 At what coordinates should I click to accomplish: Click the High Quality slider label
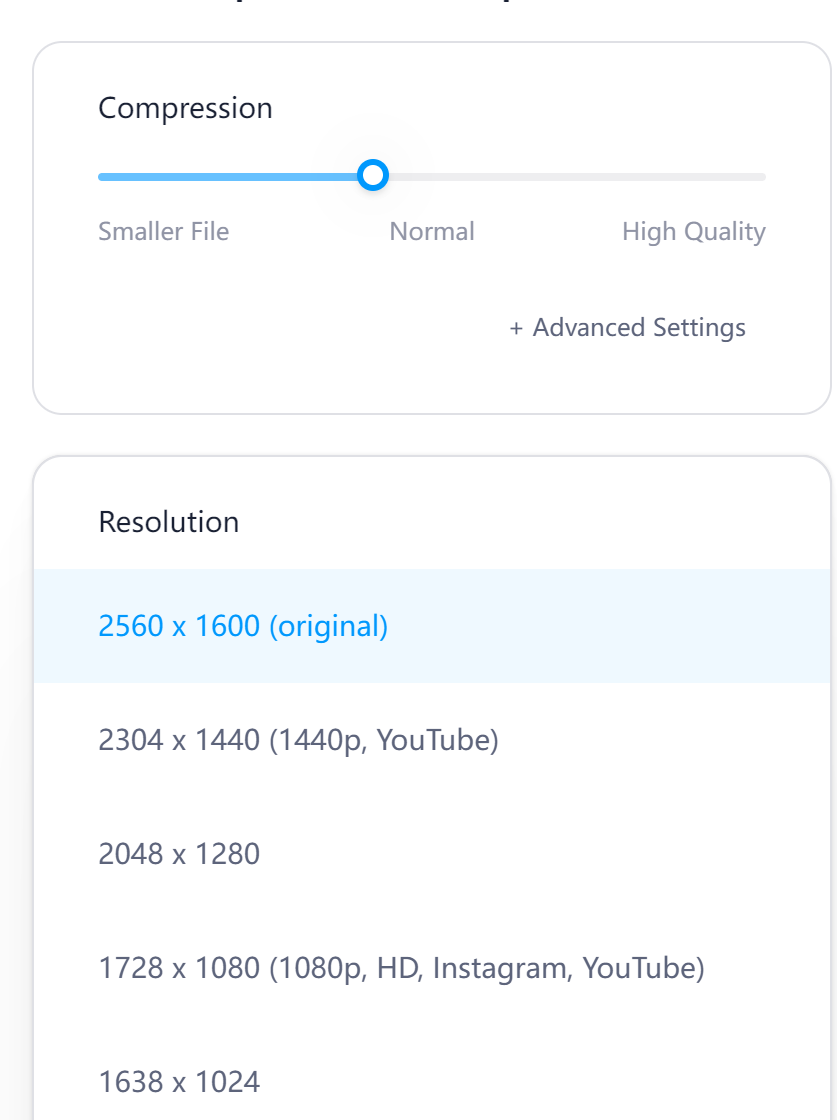(x=693, y=231)
